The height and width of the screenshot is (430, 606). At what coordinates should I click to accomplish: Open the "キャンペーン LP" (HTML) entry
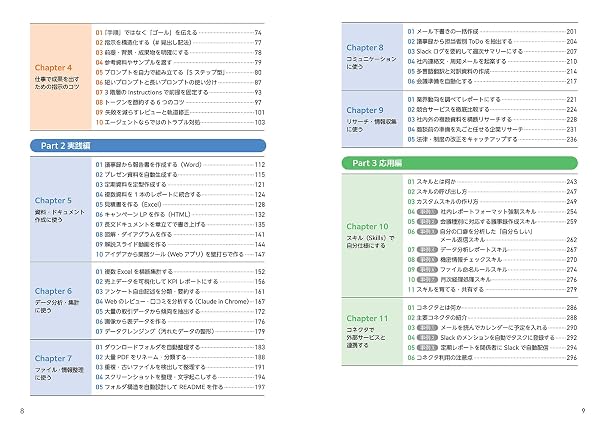tap(180, 214)
